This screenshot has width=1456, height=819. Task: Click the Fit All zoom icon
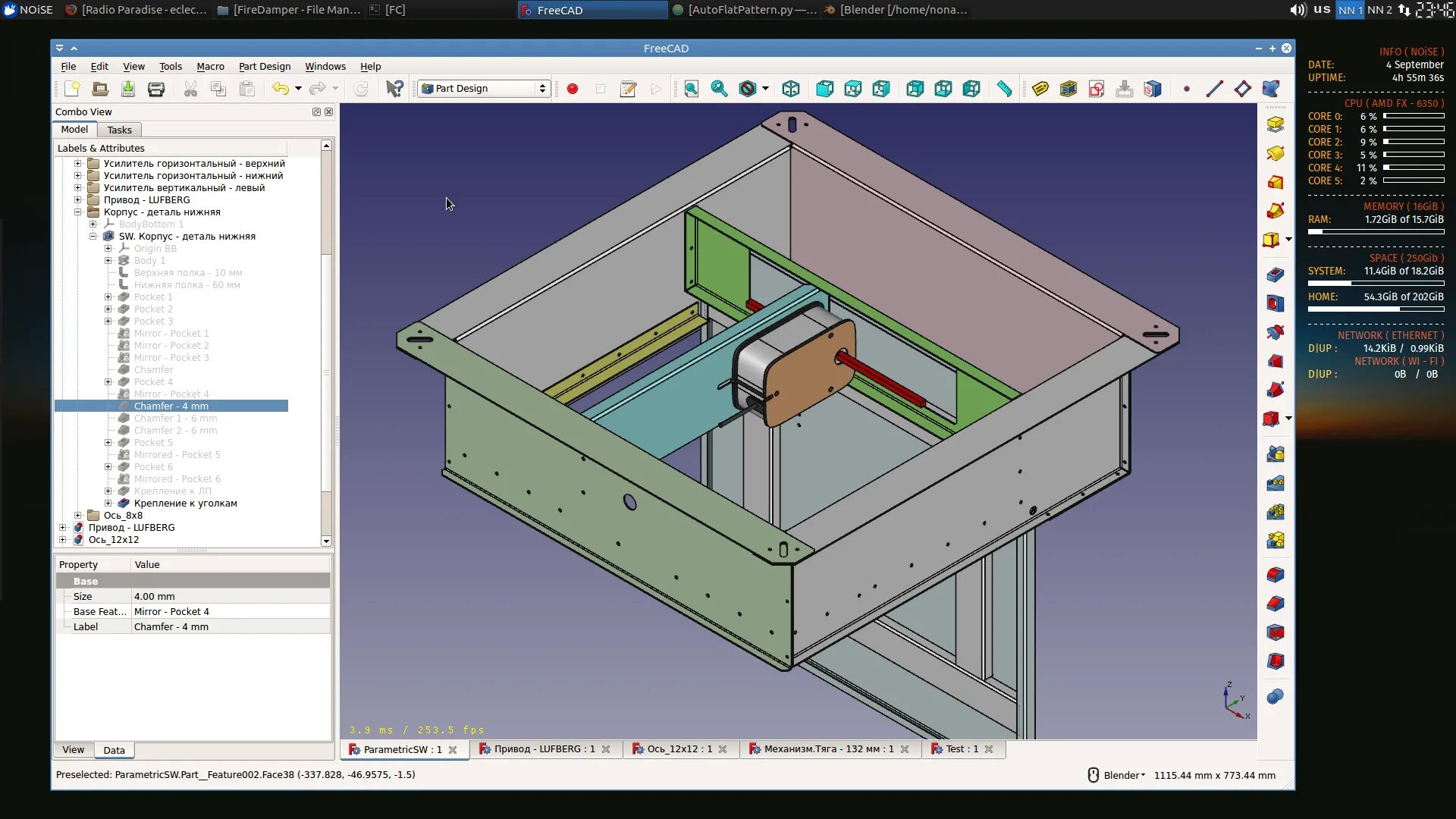pos(691,89)
